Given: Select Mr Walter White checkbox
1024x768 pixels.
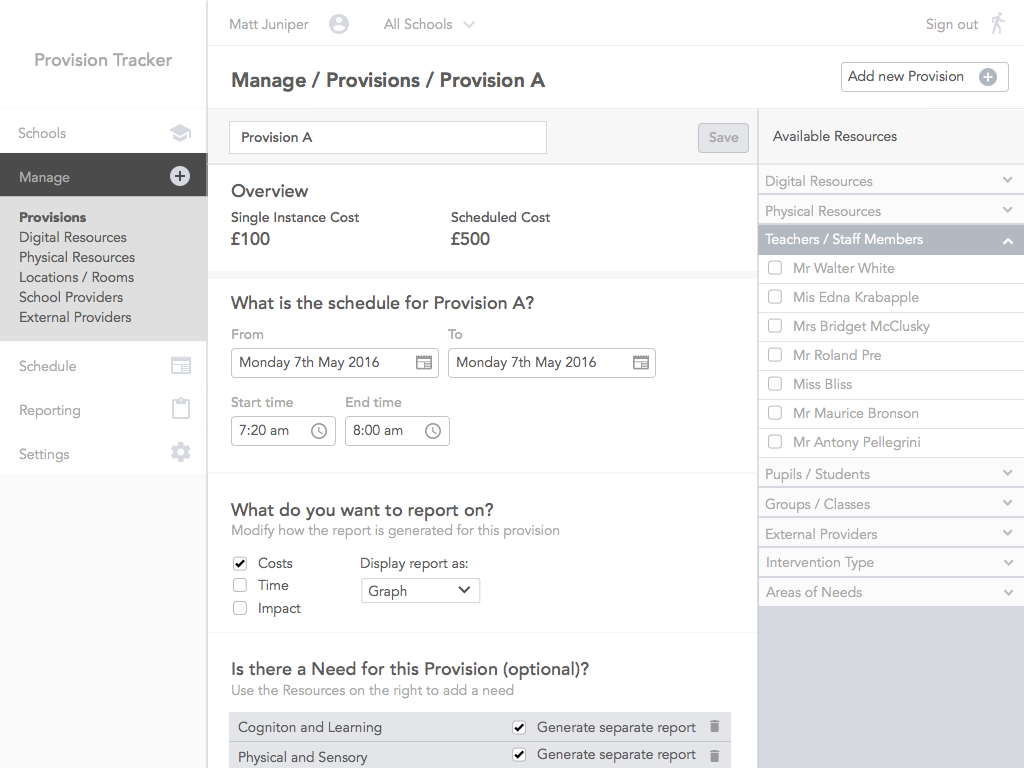Looking at the screenshot, I should 775,268.
